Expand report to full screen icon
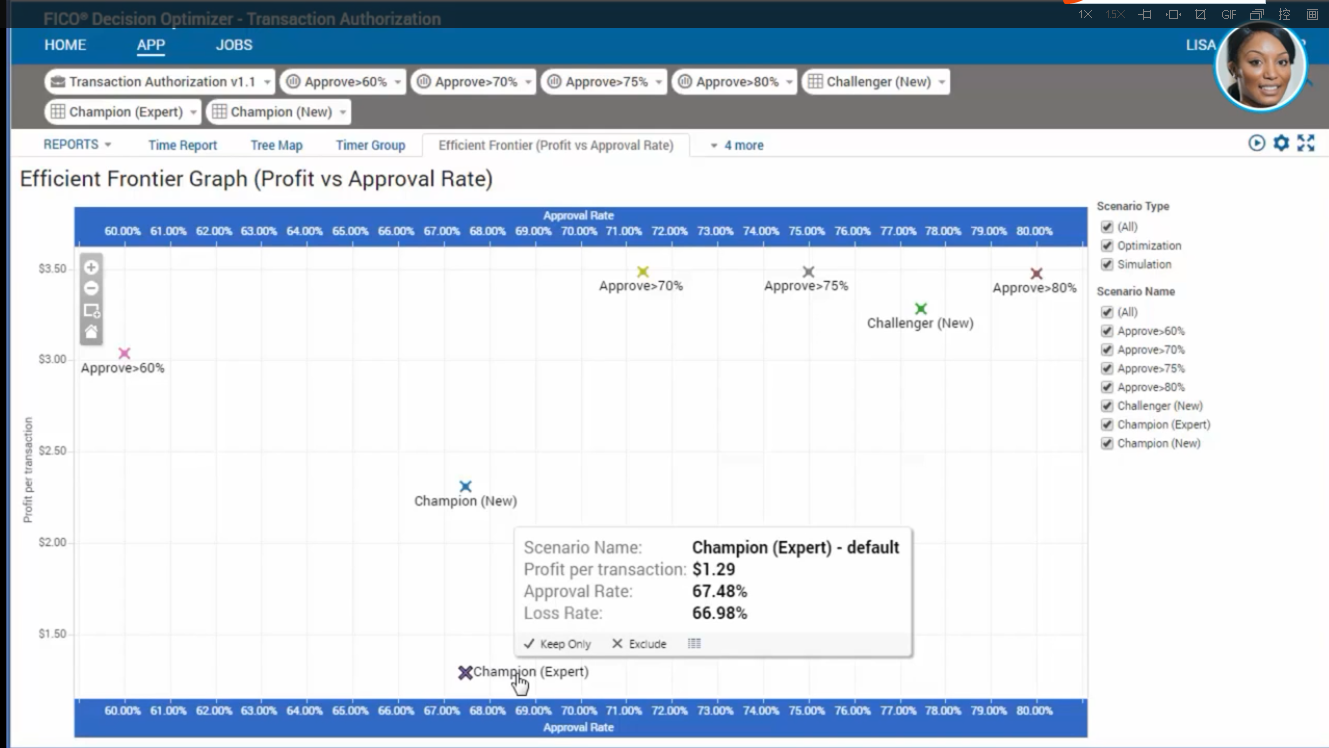 pos(1306,143)
